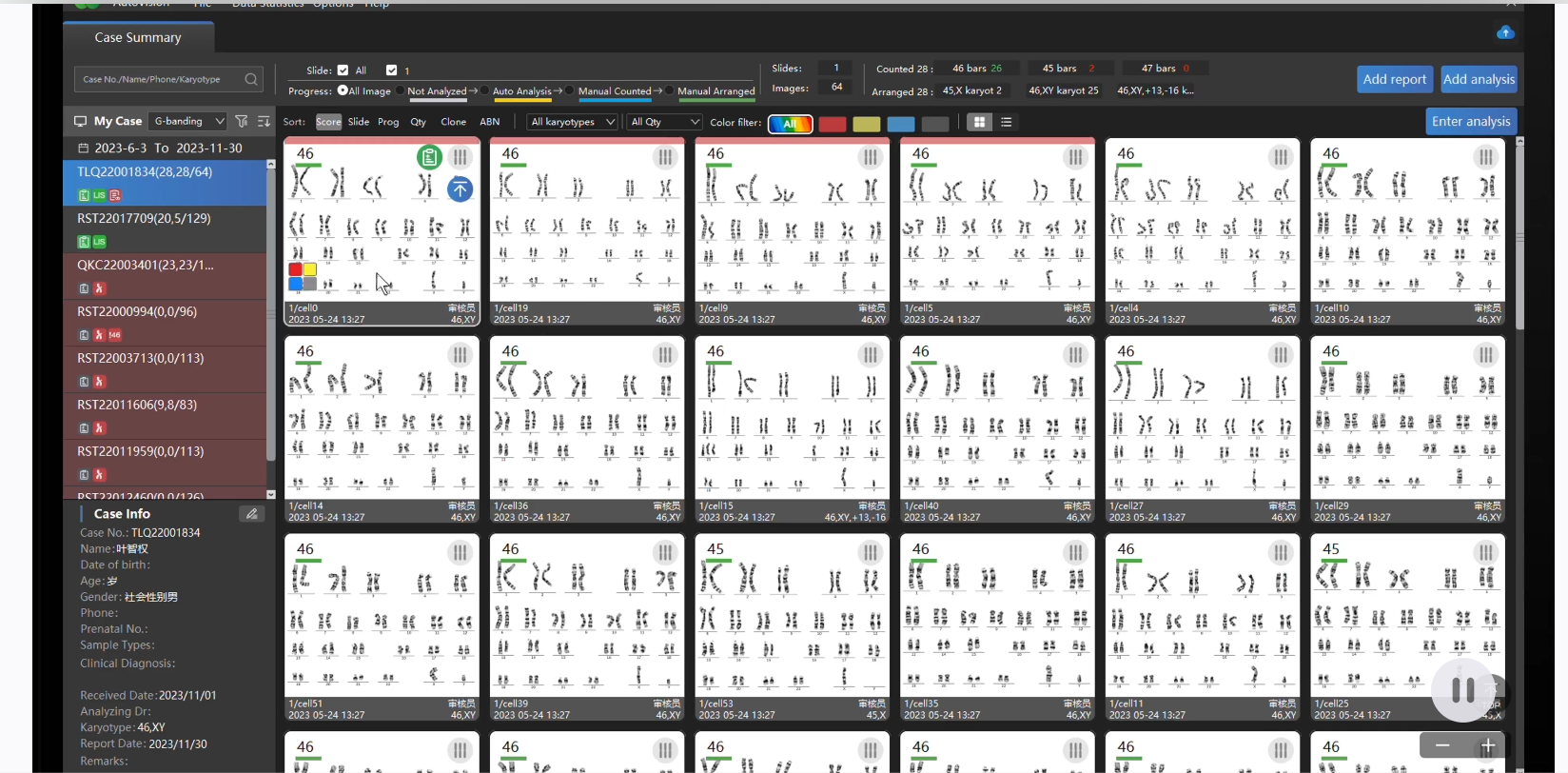This screenshot has width=1568, height=773.
Task: Open the karyogram bars icon on cell0 card
Action: point(461,157)
